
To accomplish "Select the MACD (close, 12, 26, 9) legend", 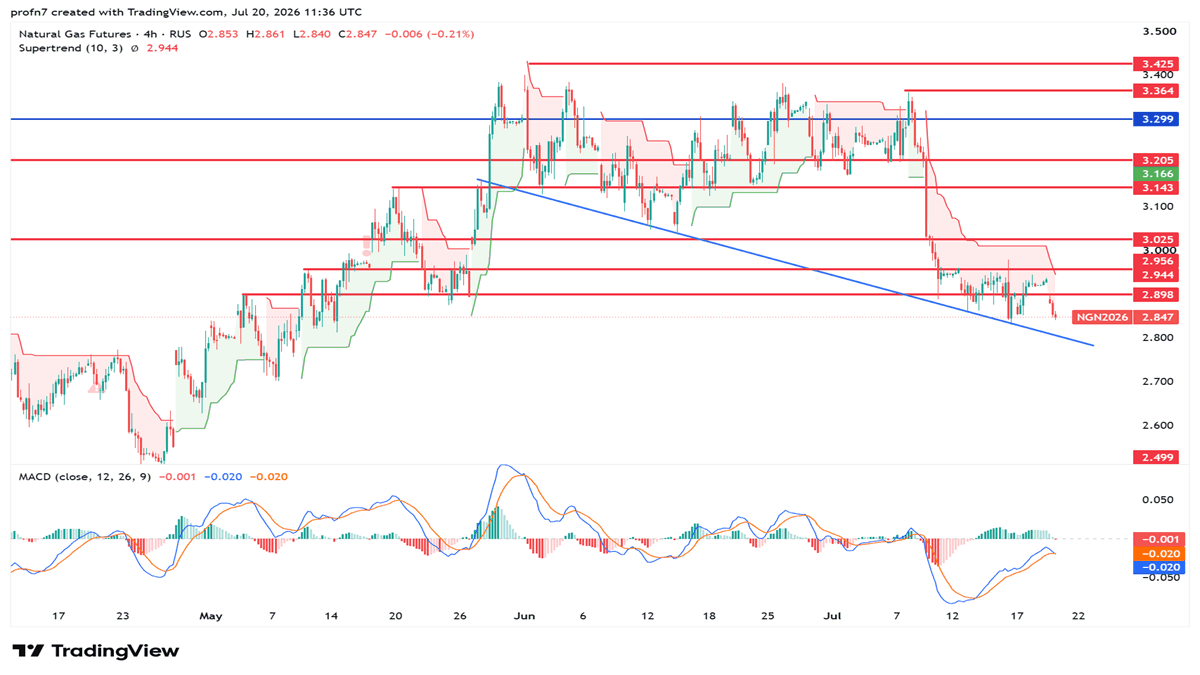I will point(85,476).
